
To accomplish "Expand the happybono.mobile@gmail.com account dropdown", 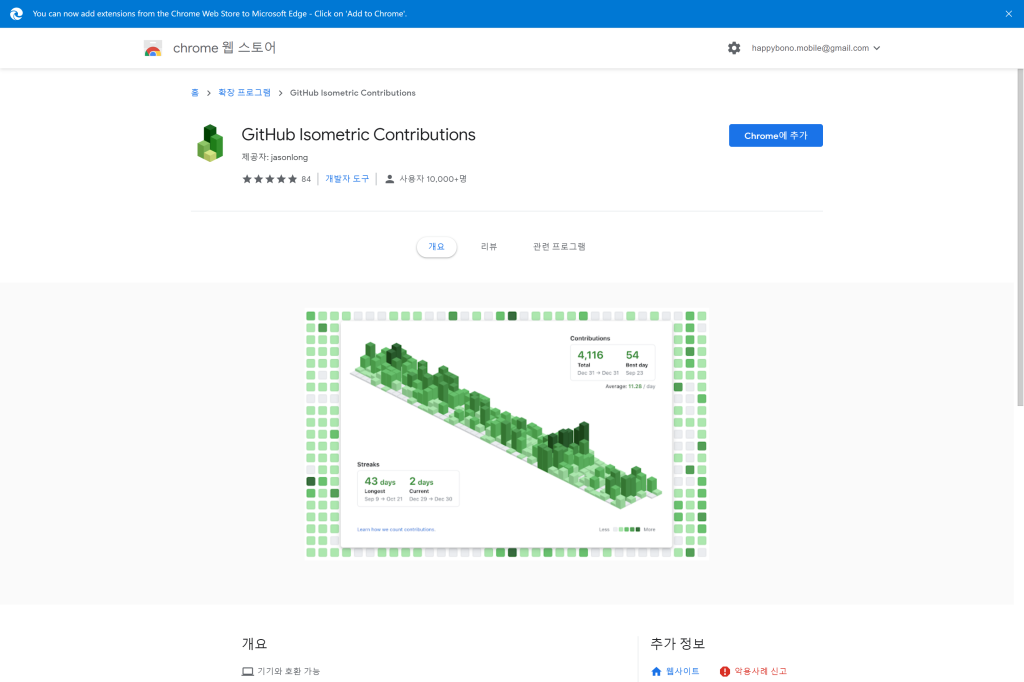I will coord(816,48).
